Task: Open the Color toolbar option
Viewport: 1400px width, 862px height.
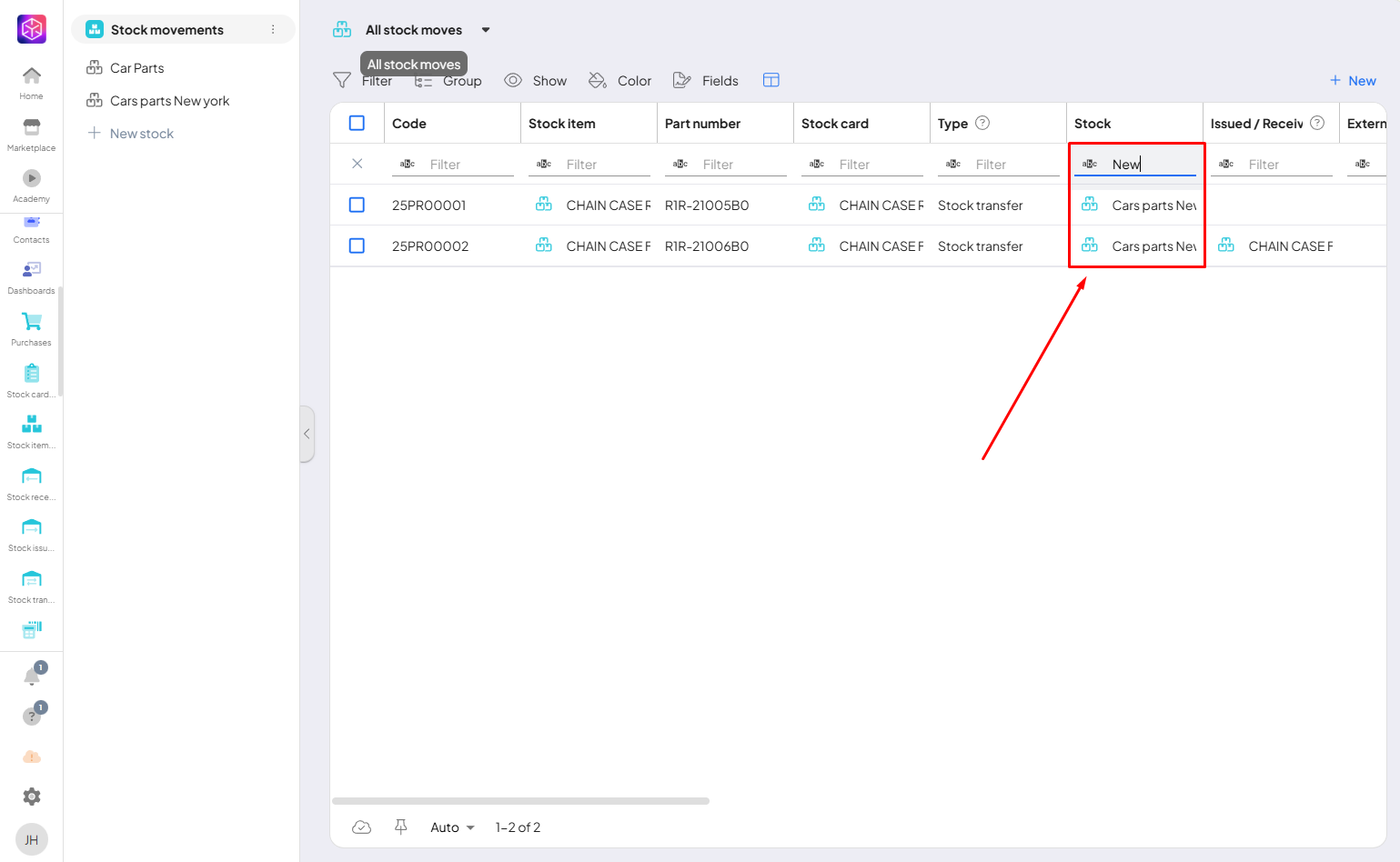Action: click(x=620, y=80)
